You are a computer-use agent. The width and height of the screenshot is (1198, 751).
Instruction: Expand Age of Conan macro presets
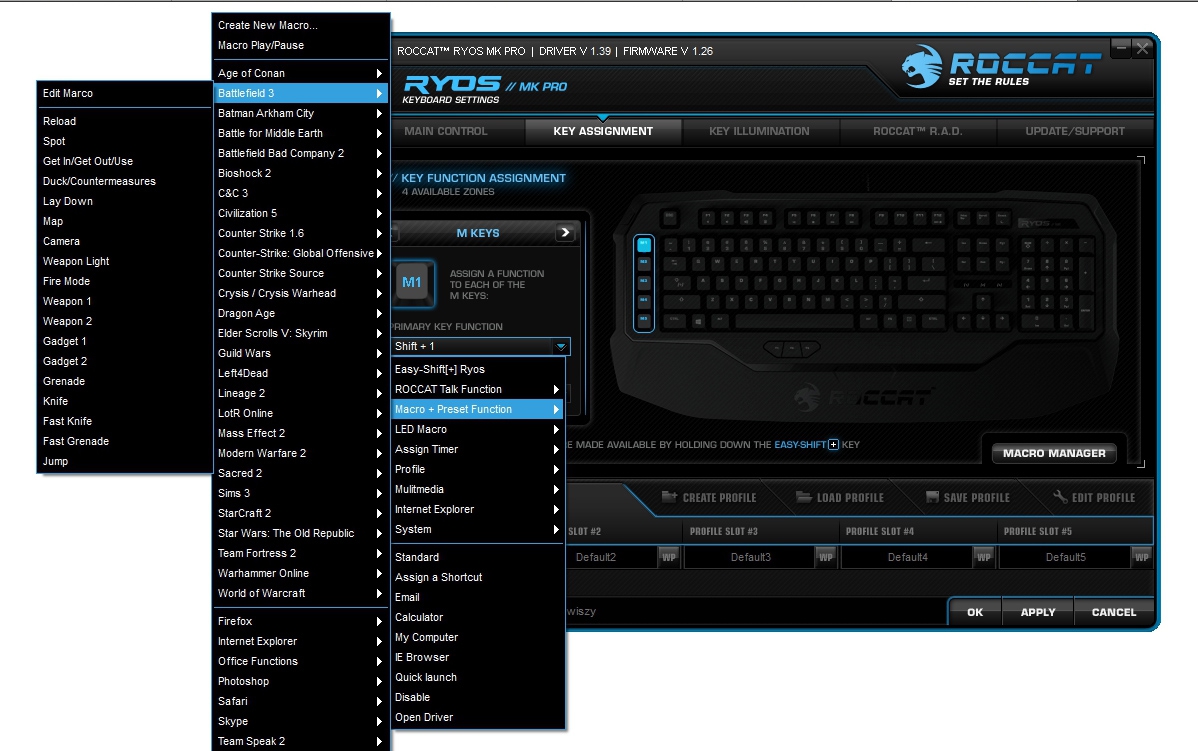coord(301,73)
